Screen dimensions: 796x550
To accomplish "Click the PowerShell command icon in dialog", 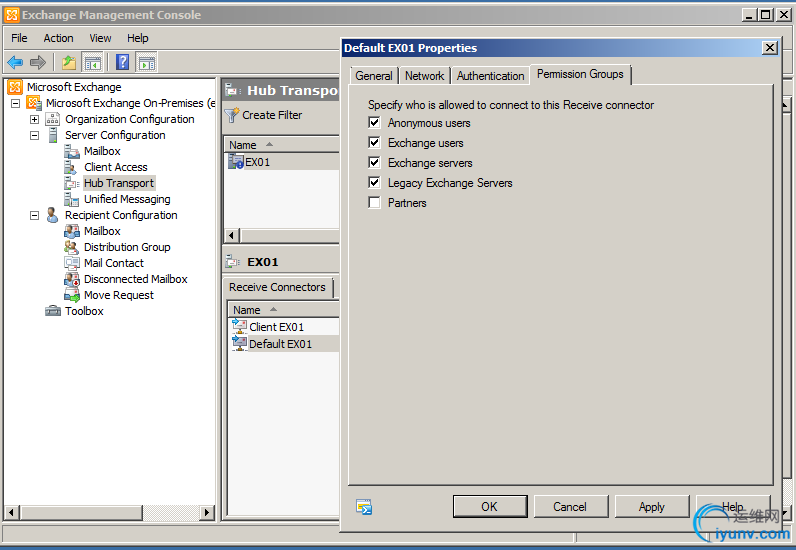I will pyautogui.click(x=364, y=506).
